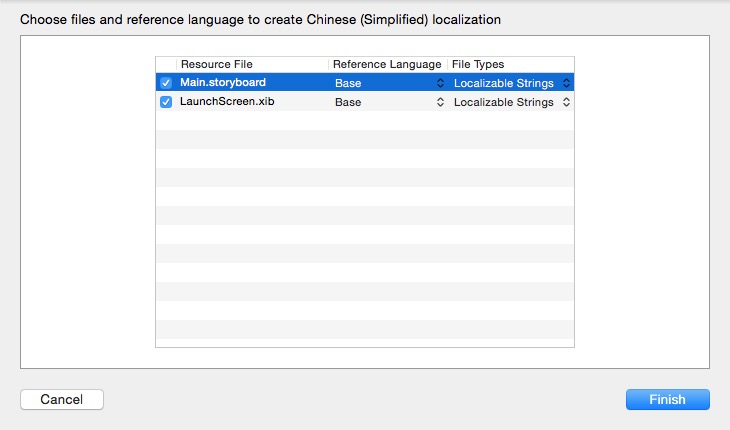Click the first empty row below LaunchScreen.xib
This screenshot has height=430, width=730.
click(365, 121)
